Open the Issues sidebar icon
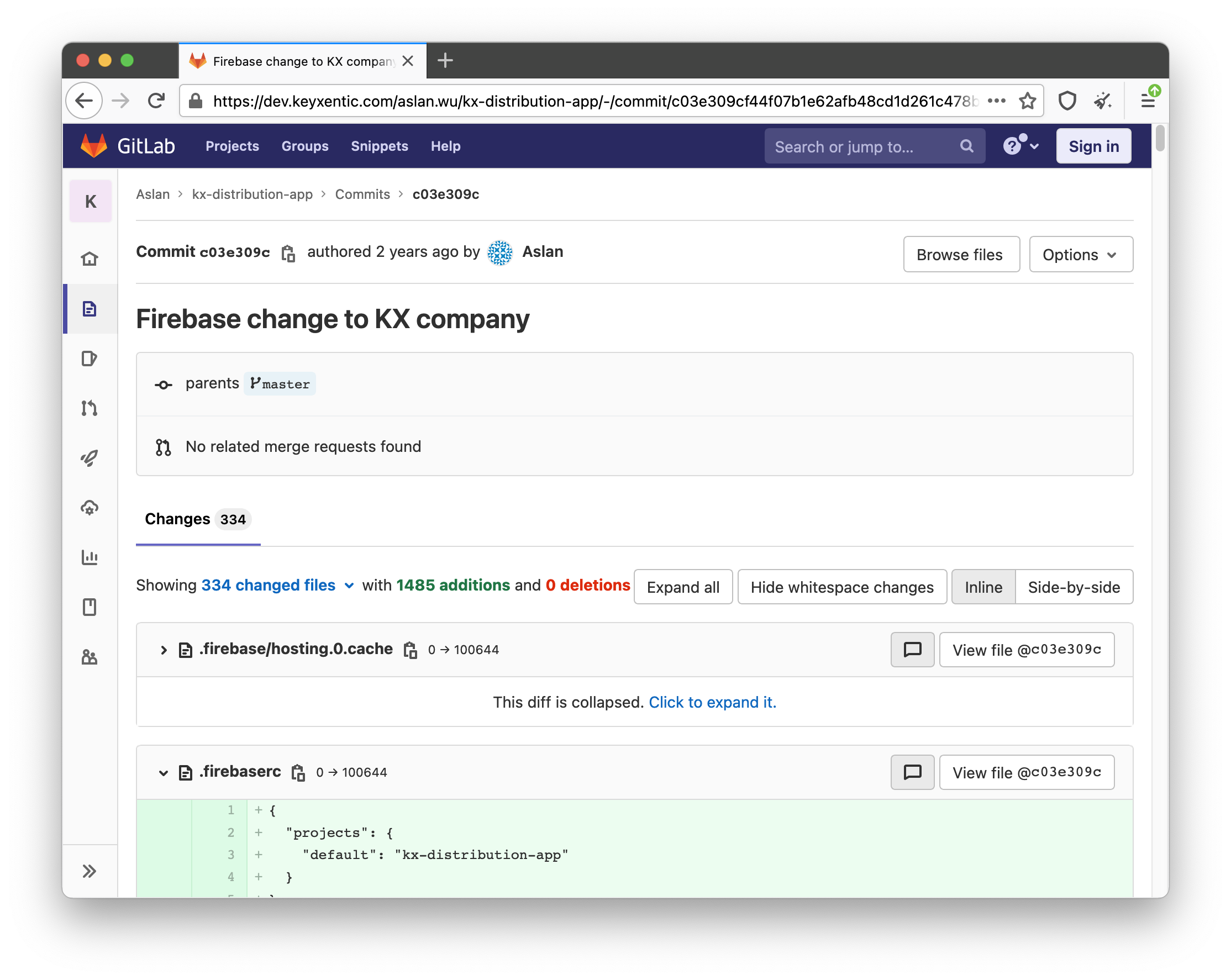Viewport: 1231px width, 980px height. (x=90, y=359)
